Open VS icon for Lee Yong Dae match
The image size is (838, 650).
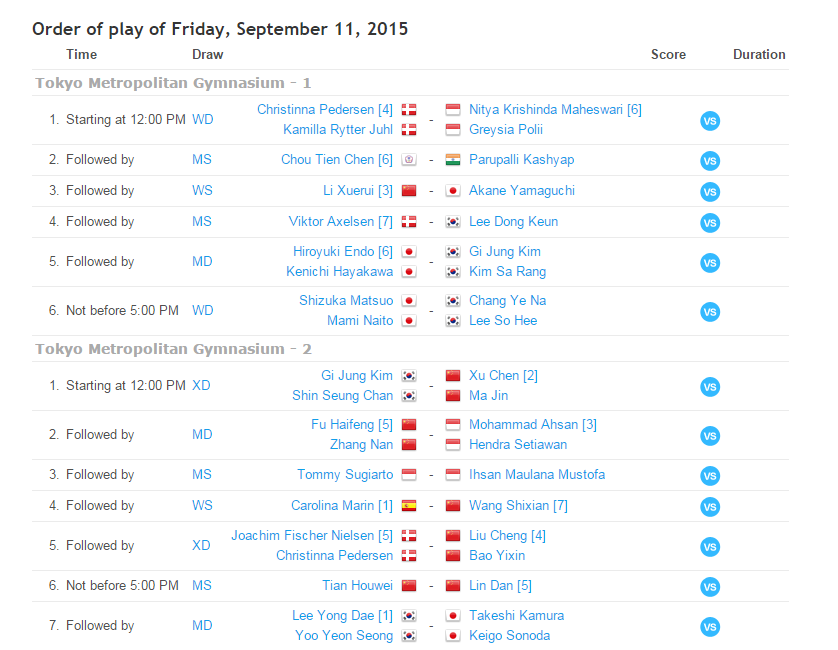710,627
